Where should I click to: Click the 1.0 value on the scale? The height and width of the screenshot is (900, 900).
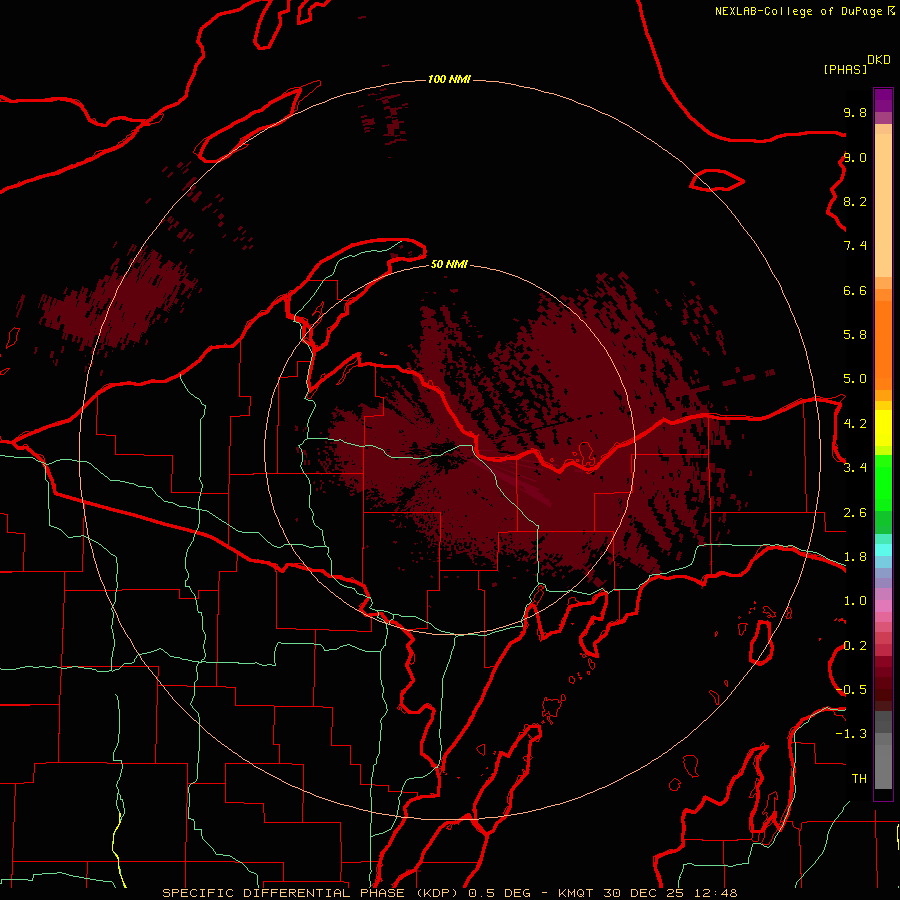[x=855, y=601]
